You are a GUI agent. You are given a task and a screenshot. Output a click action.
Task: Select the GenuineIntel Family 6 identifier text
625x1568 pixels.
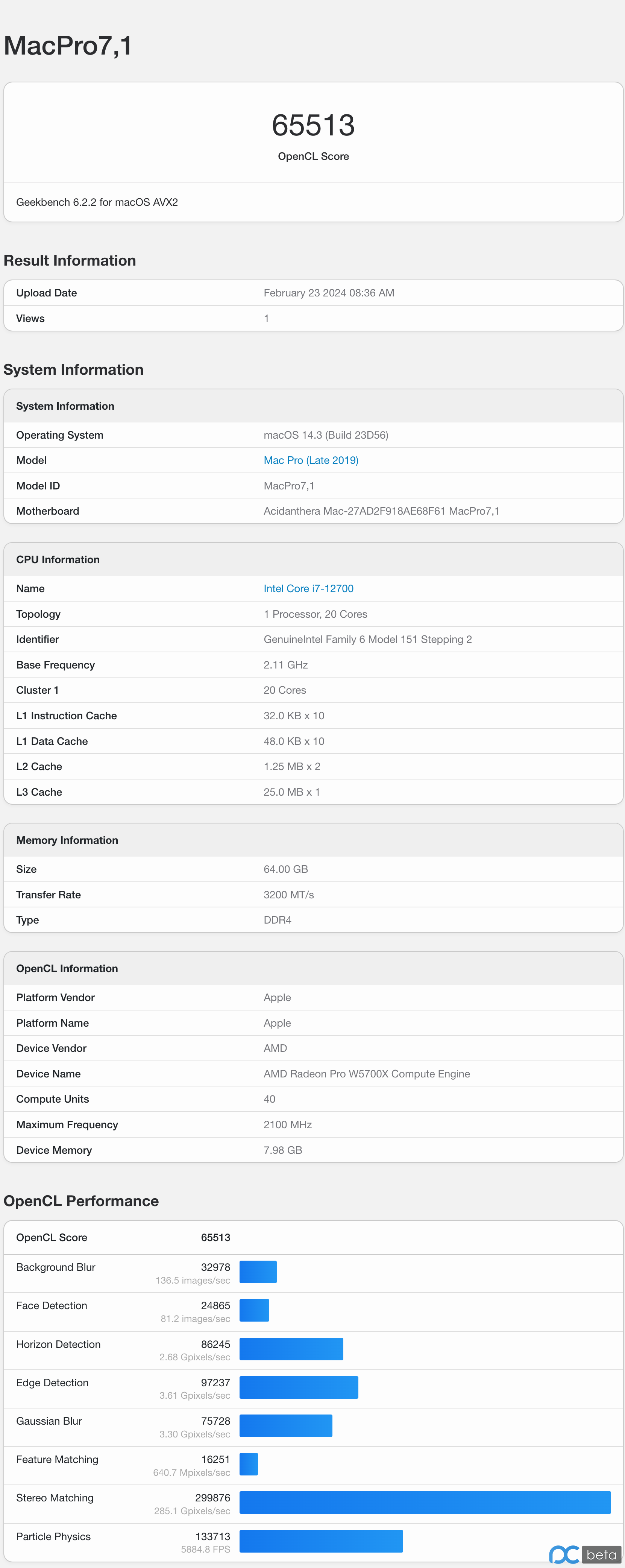click(367, 639)
